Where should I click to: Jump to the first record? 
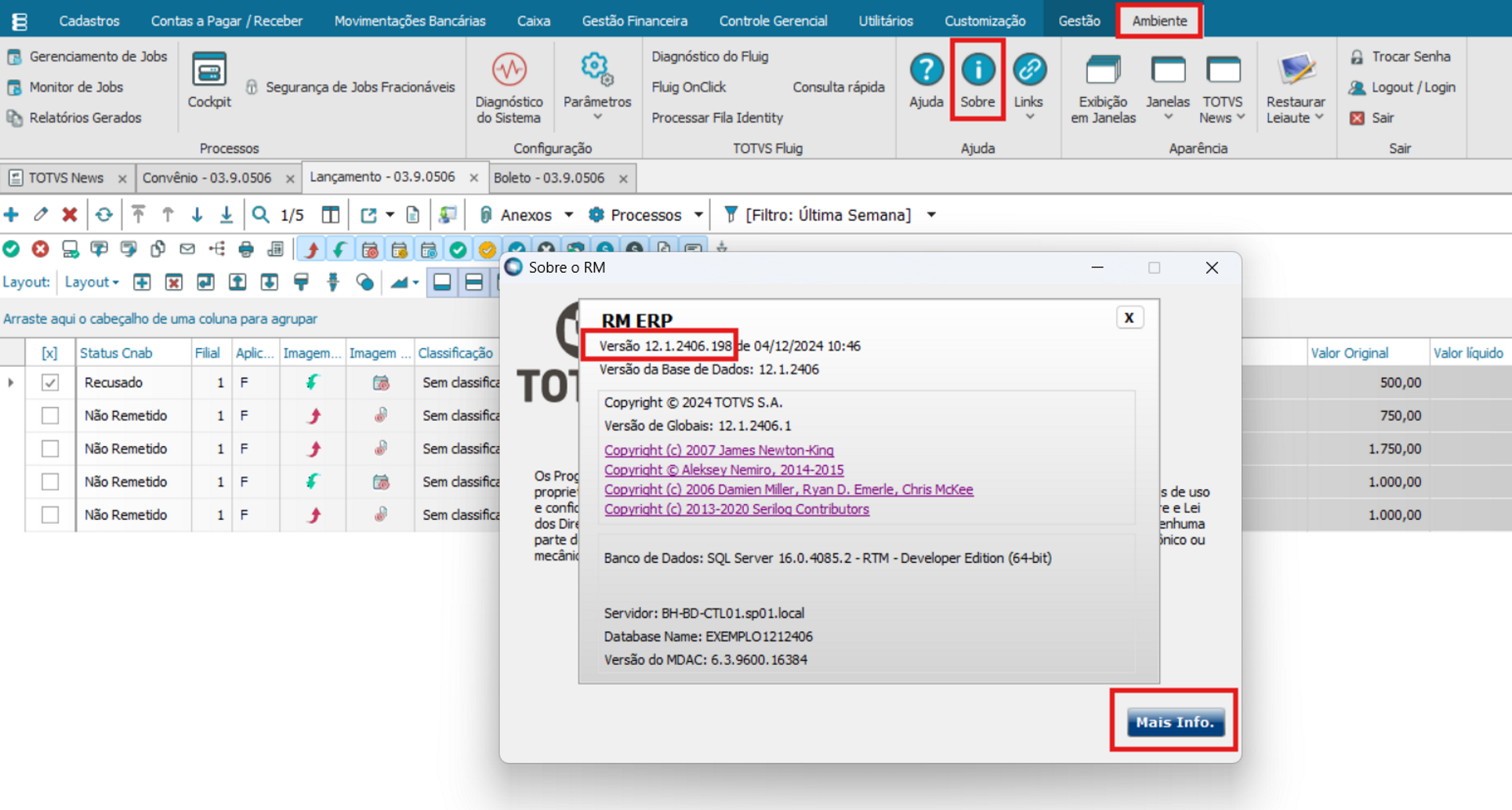point(139,215)
